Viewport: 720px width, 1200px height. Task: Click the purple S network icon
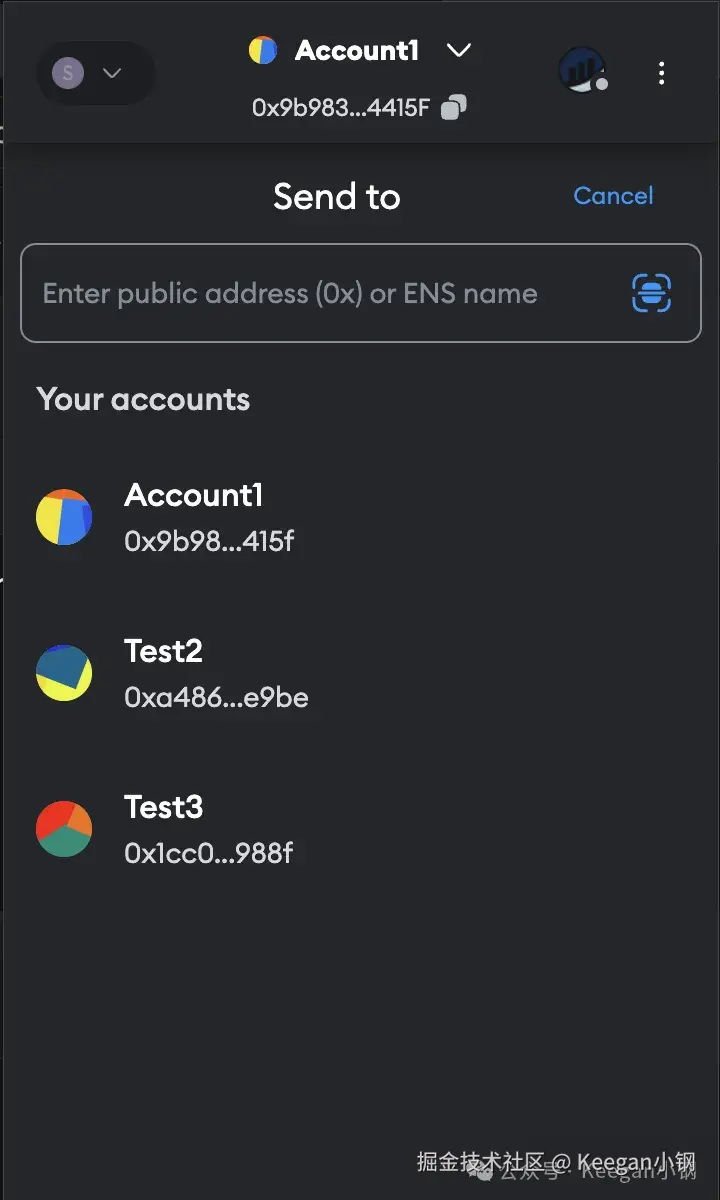click(x=68, y=73)
